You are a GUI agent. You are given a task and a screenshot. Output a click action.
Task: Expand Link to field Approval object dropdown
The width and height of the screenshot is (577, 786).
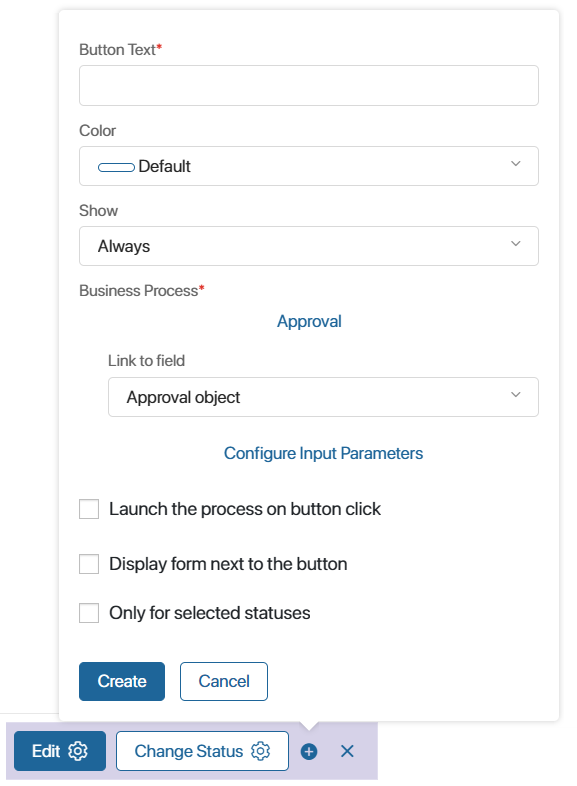(323, 397)
